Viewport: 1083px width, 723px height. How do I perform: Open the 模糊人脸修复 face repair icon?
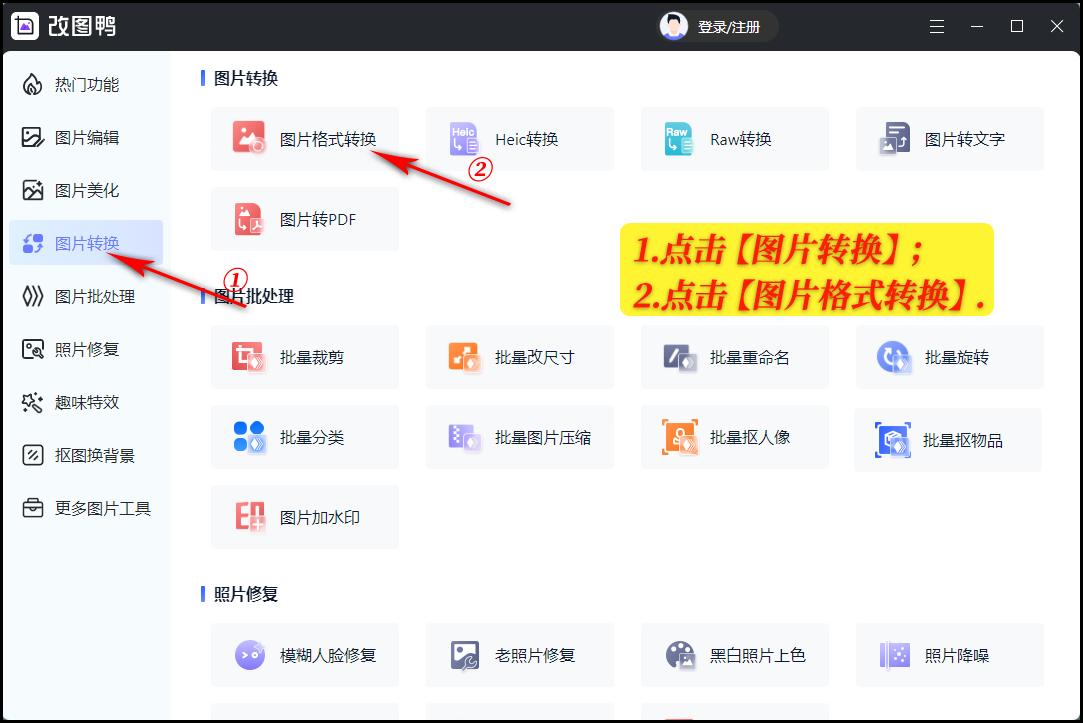[x=249, y=655]
